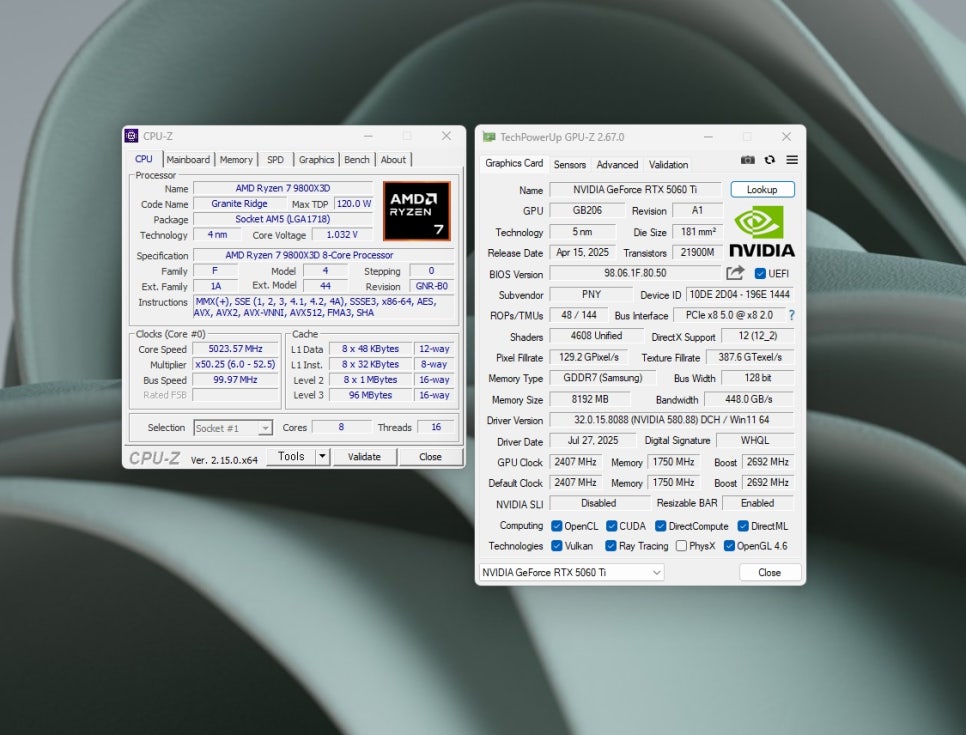Viewport: 966px width, 735px height.
Task: Click the Digital Signature value WHQL
Action: click(755, 441)
